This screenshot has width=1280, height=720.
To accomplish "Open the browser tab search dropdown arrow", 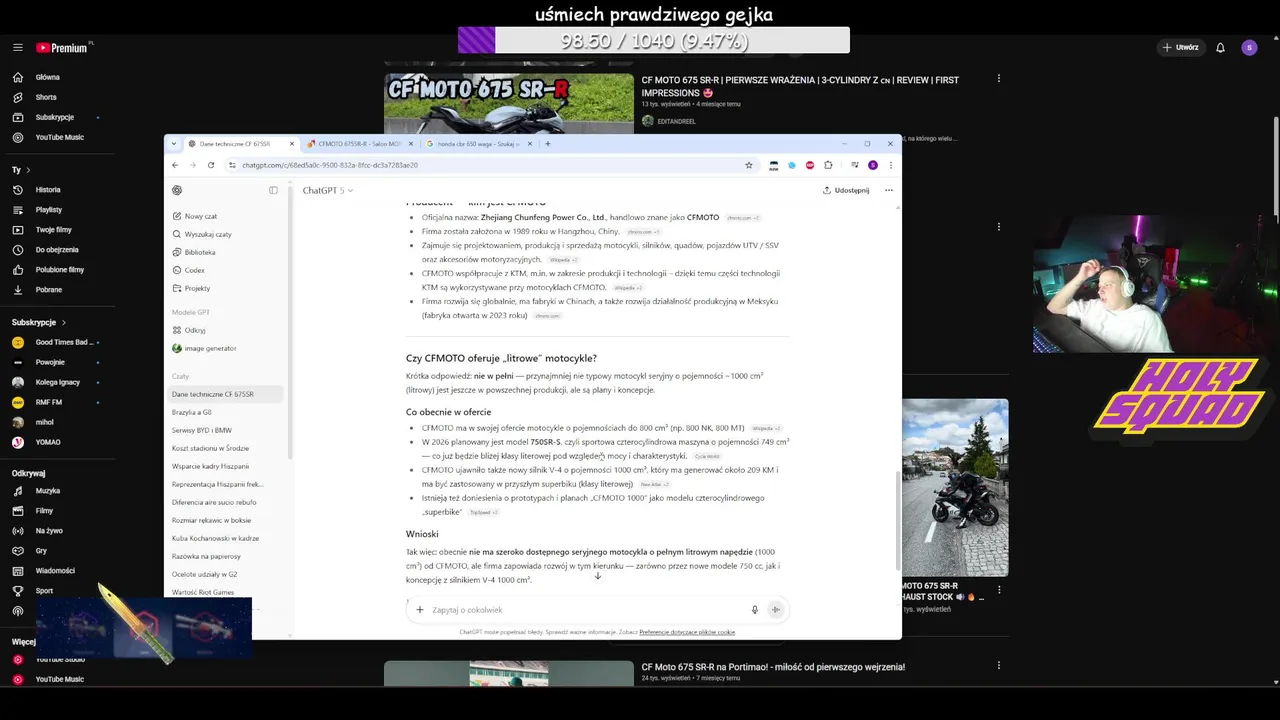I will (174, 144).
